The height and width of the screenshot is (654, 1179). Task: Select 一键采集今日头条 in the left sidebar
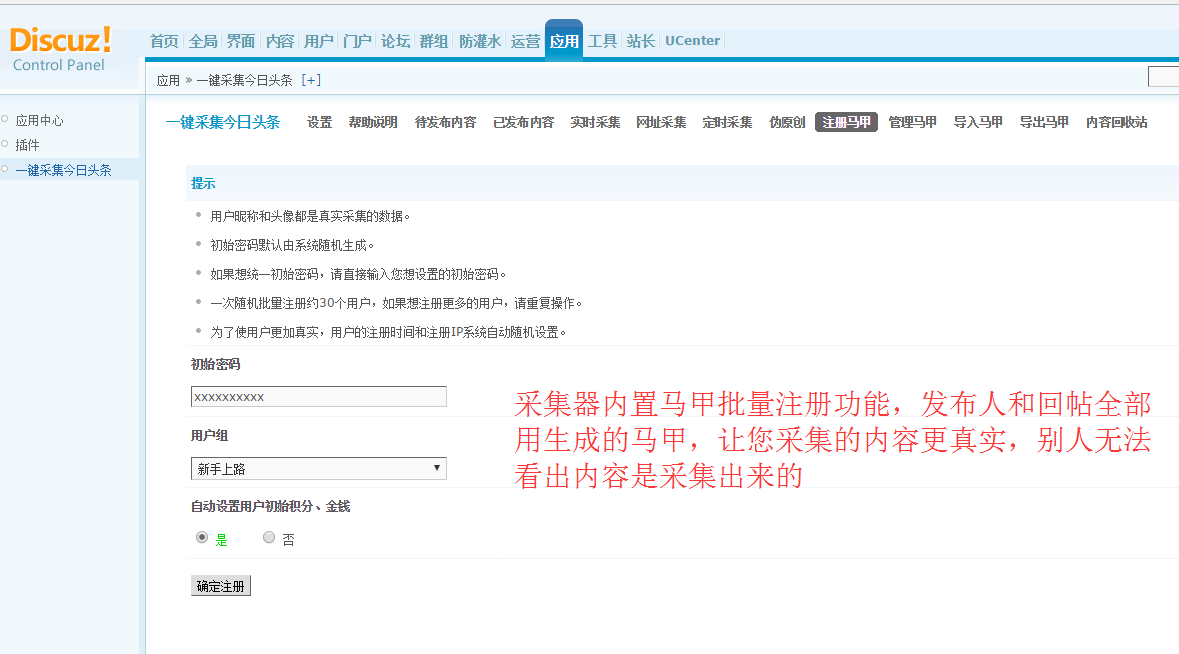pos(64,170)
